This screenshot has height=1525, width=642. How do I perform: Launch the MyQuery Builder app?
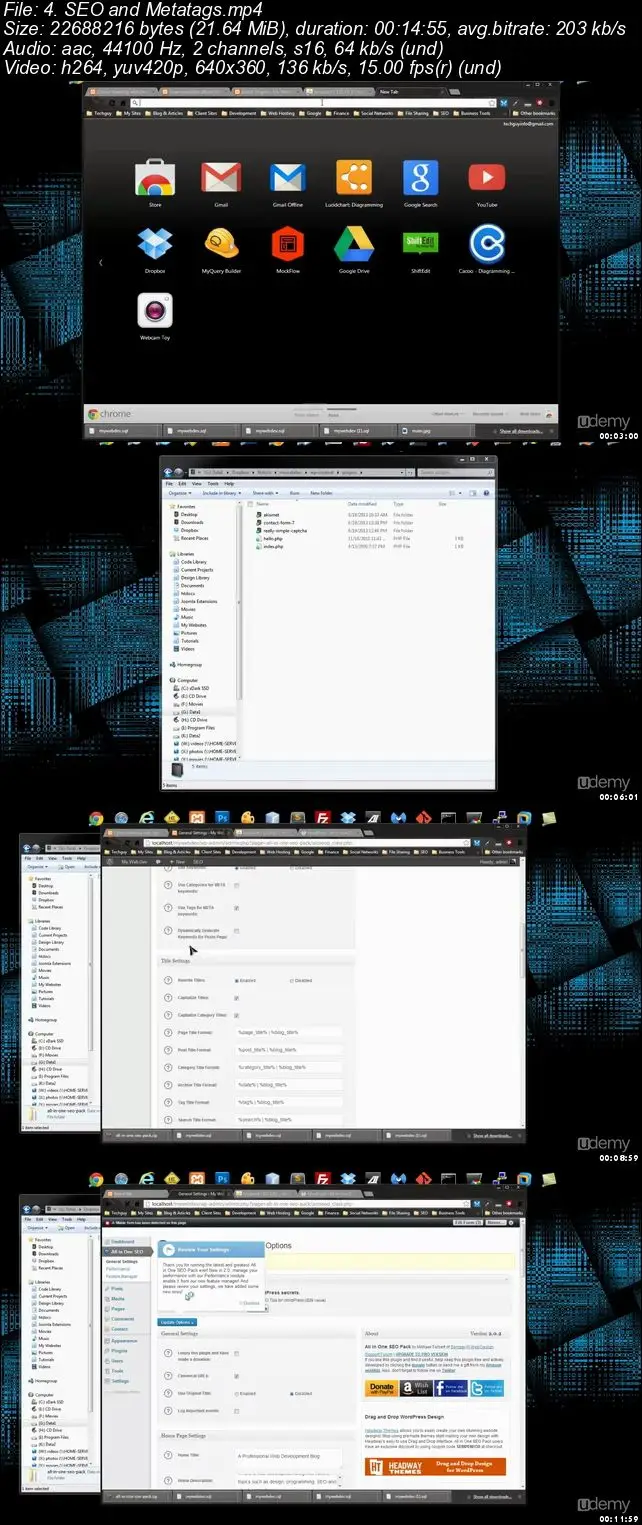click(x=221, y=244)
